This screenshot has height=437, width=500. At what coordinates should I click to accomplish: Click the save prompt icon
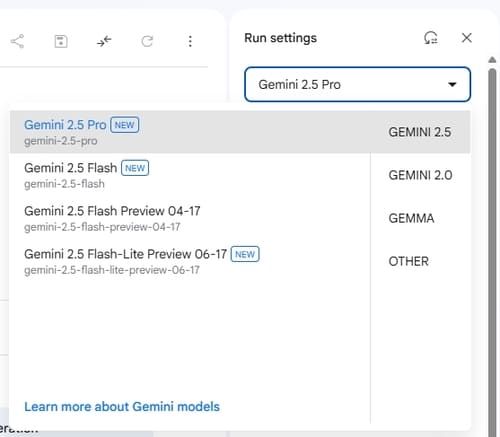click(61, 41)
